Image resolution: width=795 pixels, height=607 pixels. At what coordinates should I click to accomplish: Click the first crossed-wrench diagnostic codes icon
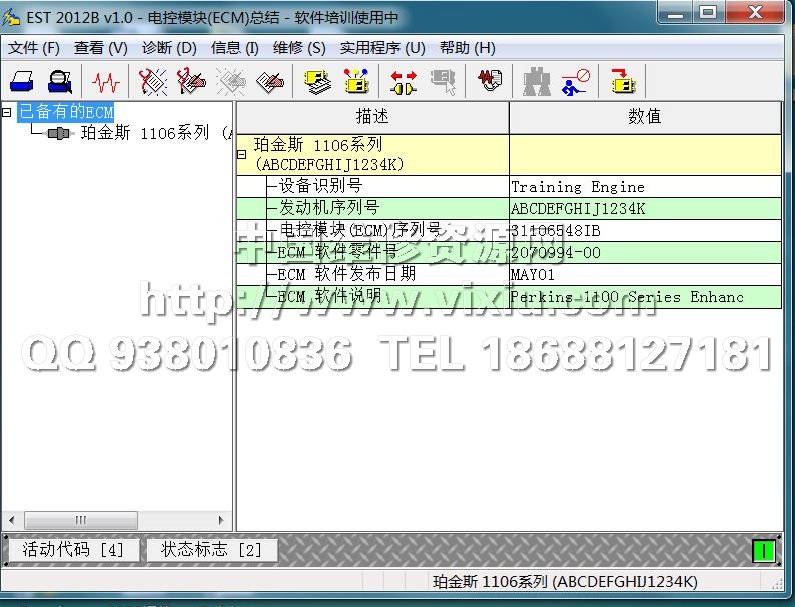pyautogui.click(x=153, y=81)
